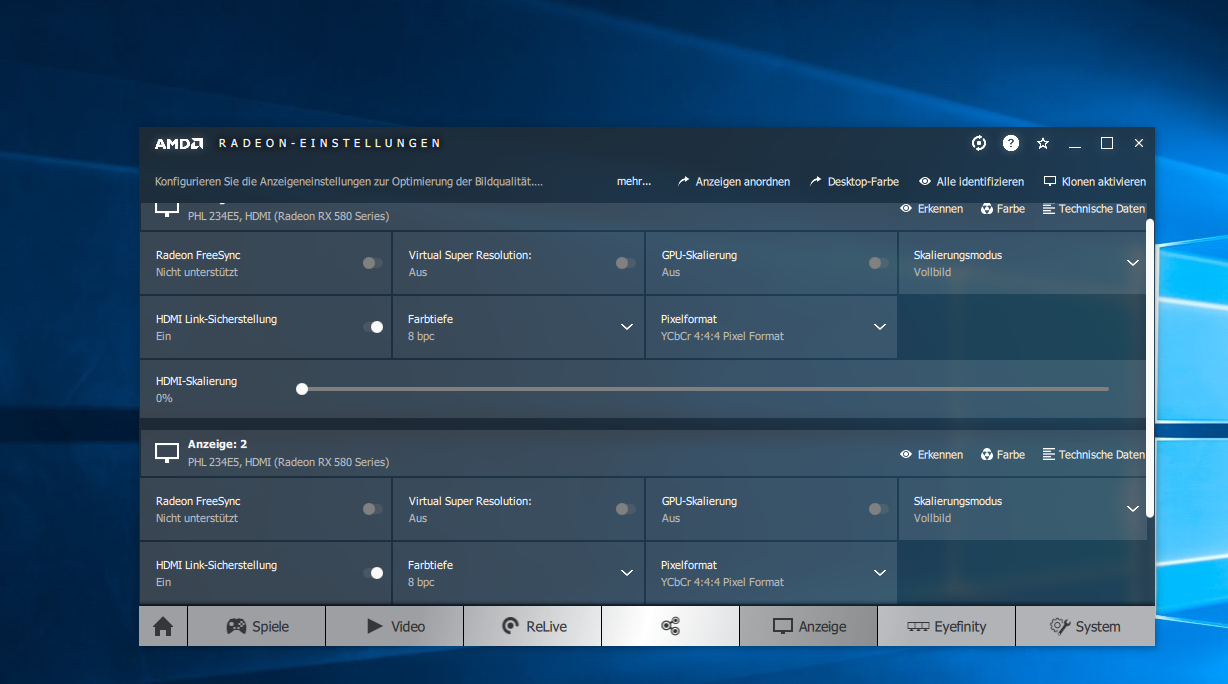Toggle Radeon FreeSync in upper display section
Image resolution: width=1228 pixels, height=684 pixels.
pos(373,263)
